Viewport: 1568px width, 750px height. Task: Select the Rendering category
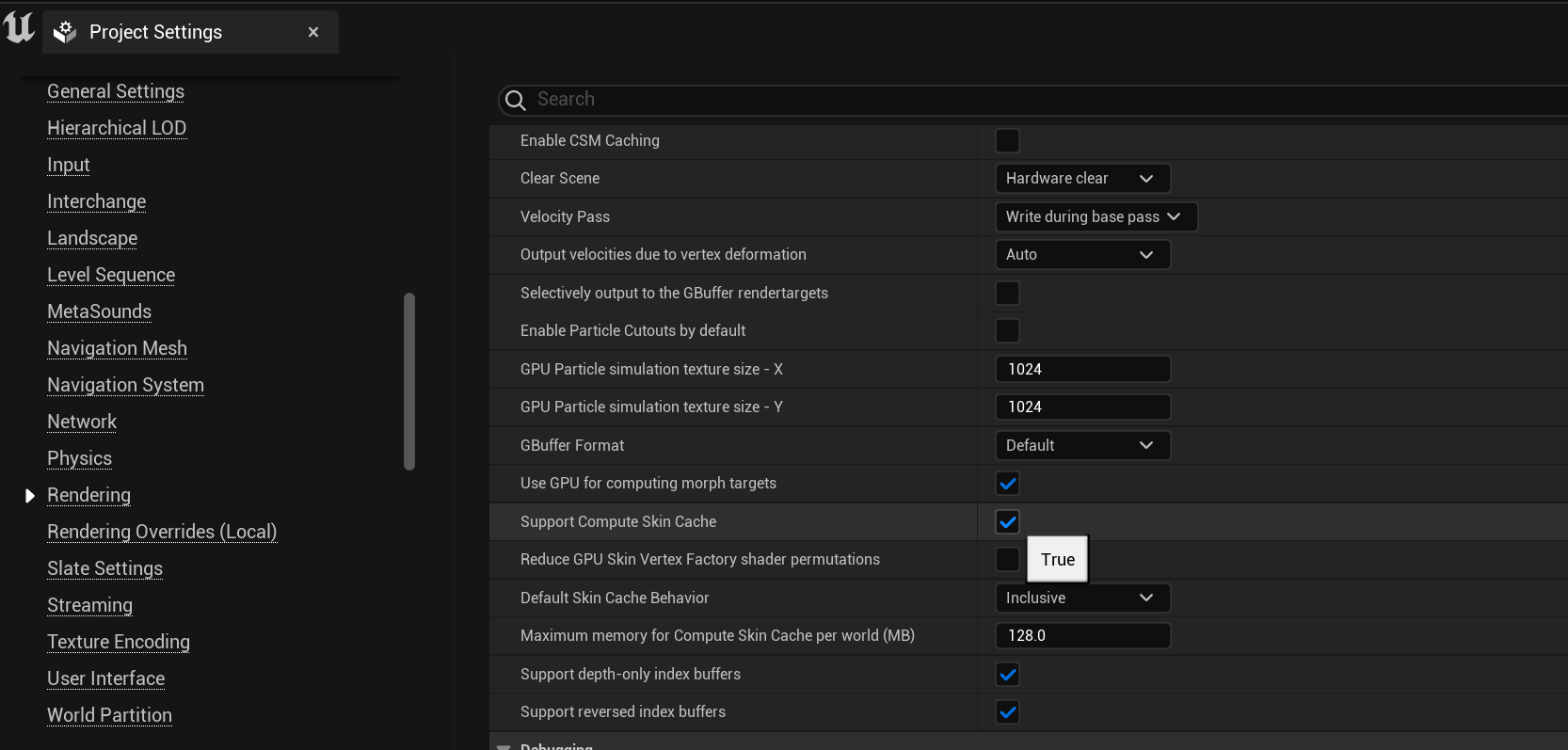click(x=88, y=495)
